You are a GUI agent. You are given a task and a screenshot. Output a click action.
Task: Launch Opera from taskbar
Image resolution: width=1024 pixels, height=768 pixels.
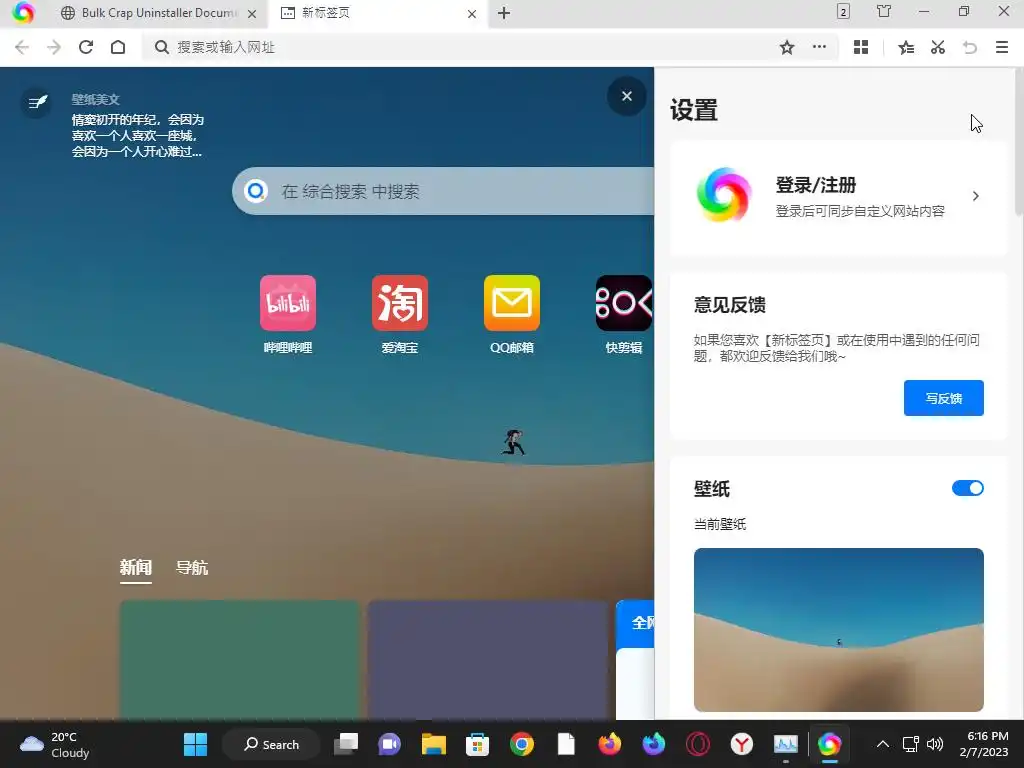(x=697, y=744)
